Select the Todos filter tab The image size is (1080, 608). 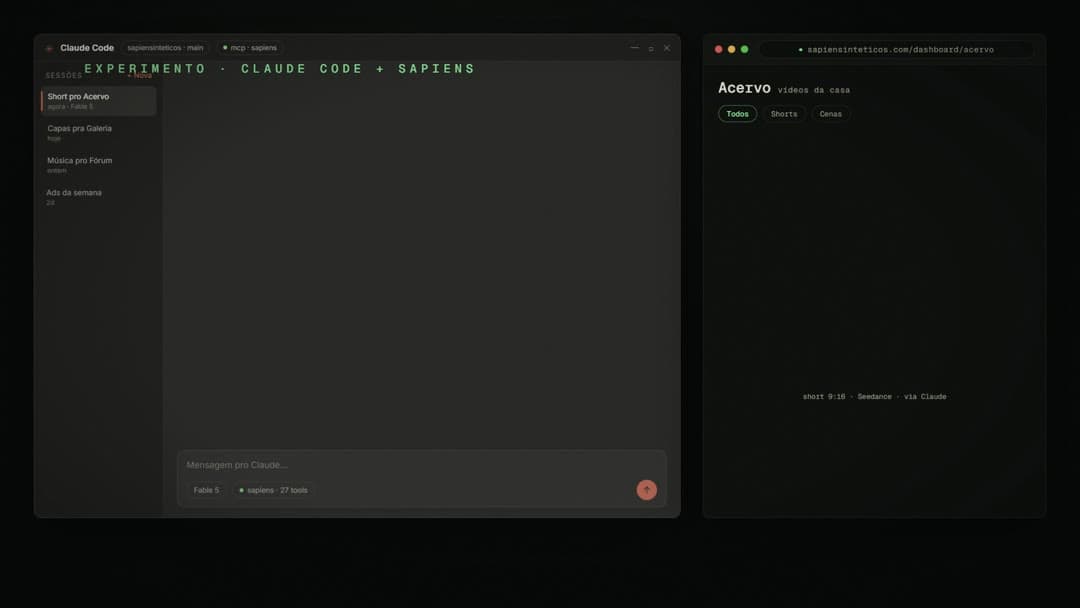(x=737, y=114)
